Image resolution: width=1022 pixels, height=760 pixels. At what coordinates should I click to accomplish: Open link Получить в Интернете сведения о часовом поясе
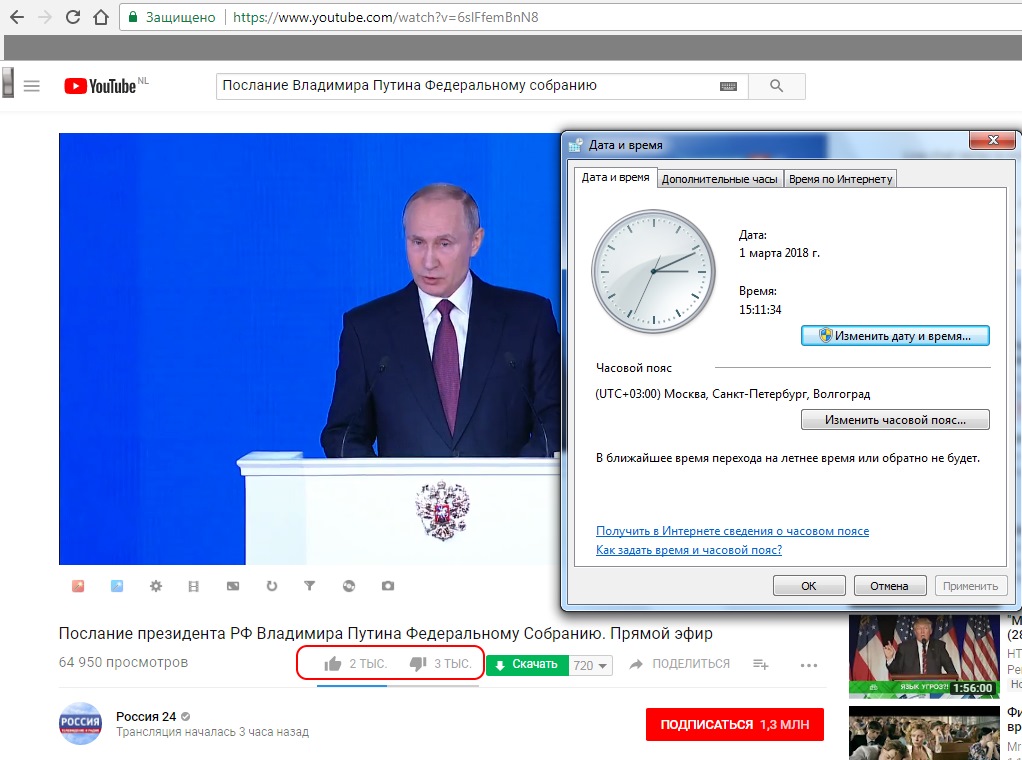coord(733,531)
